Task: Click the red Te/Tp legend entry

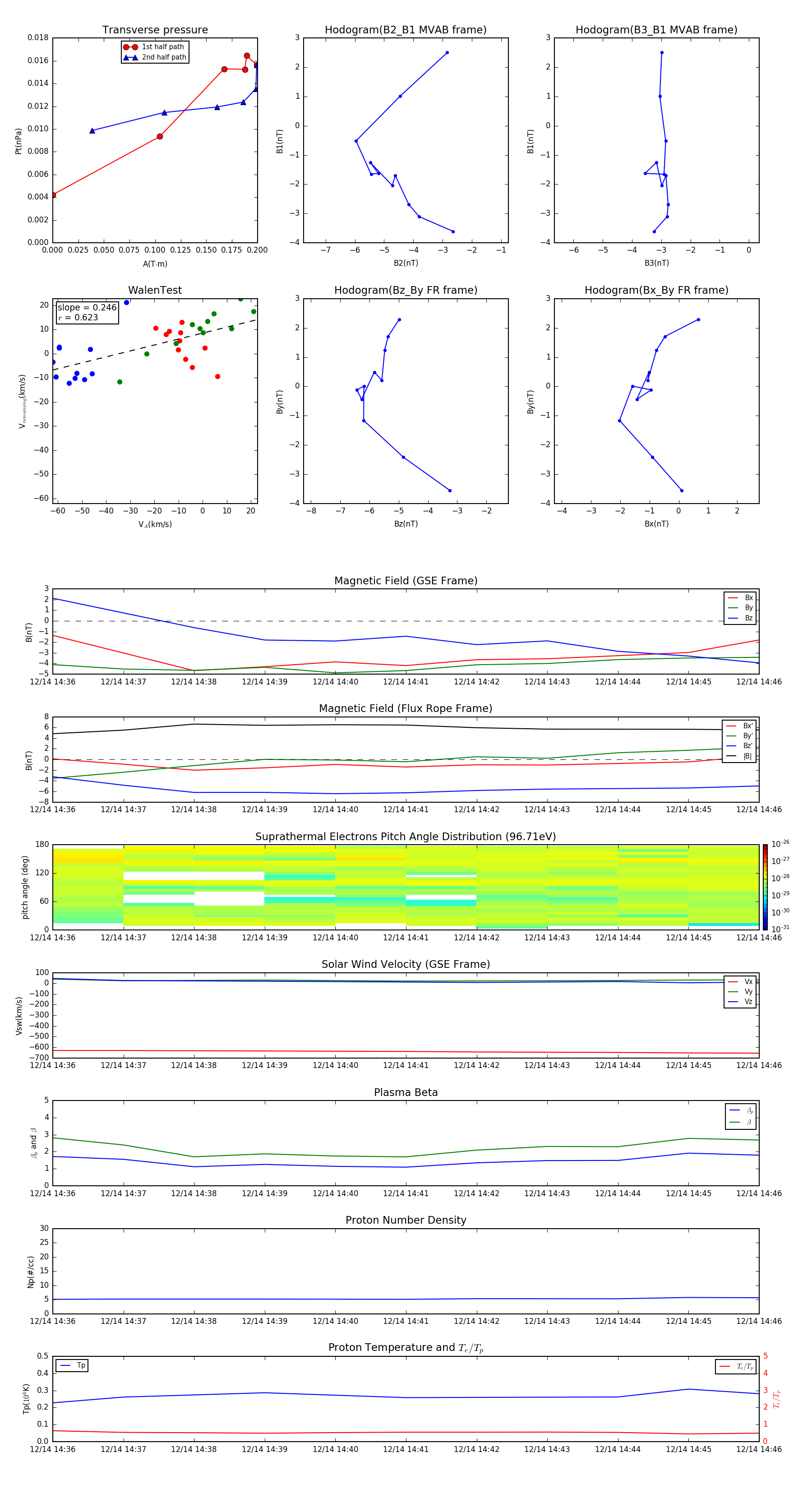Action: coord(736,1366)
